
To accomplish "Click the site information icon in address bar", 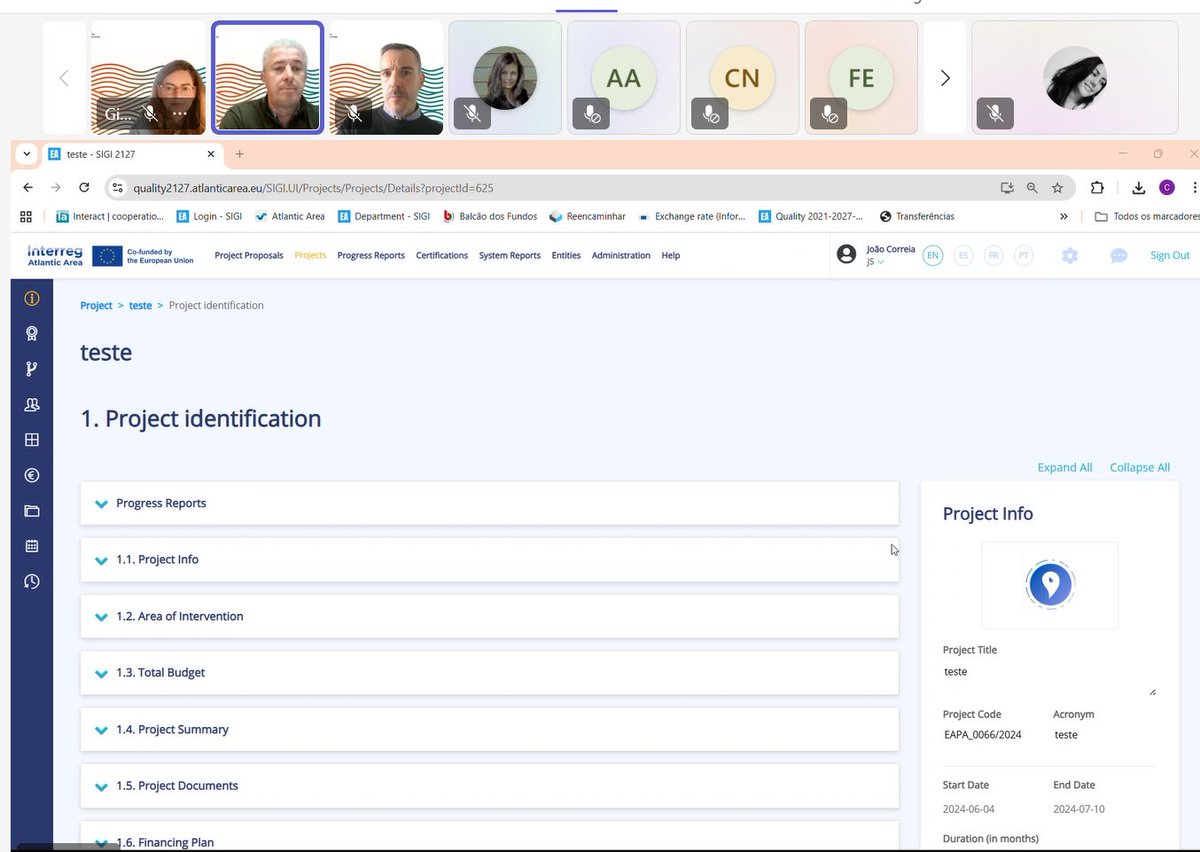I will [x=116, y=187].
